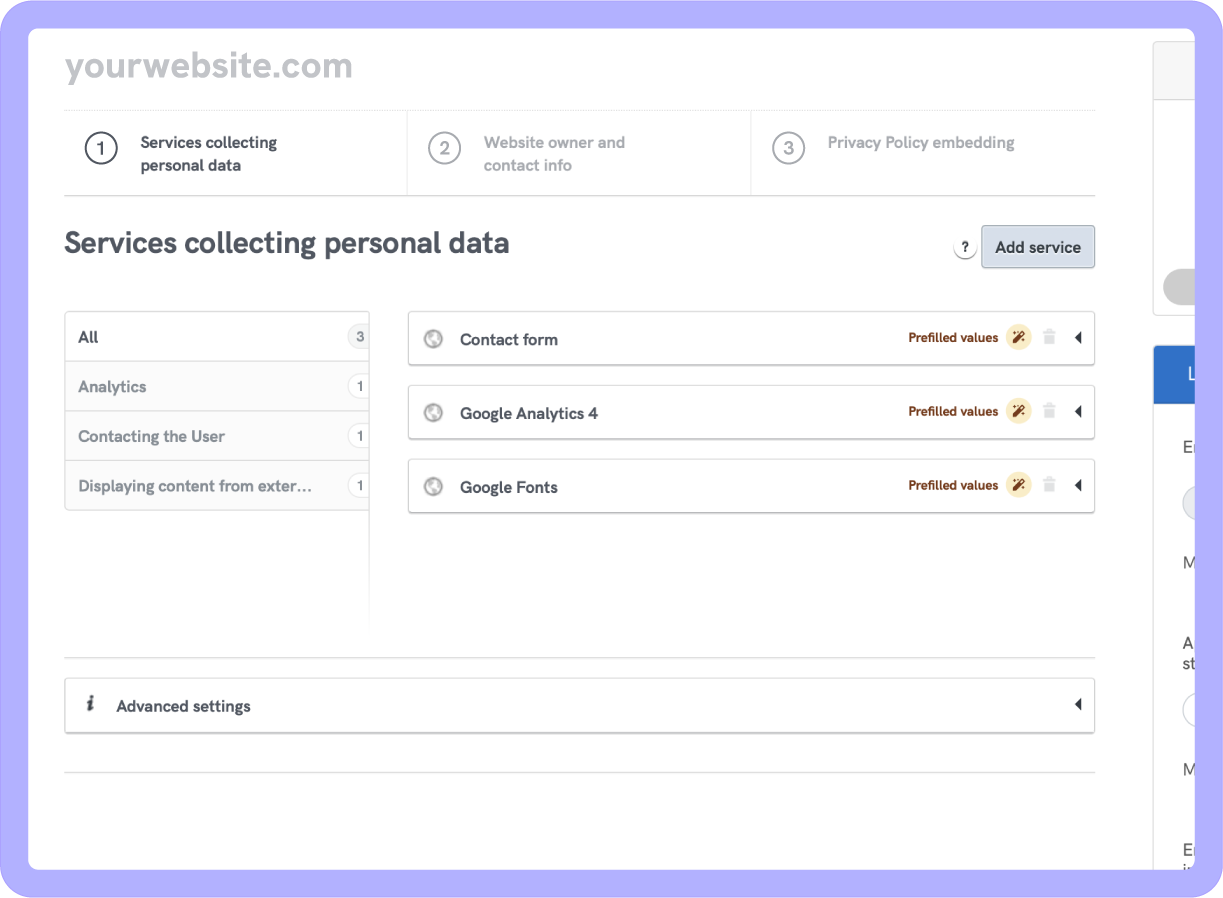Click the Add service button
Viewport: 1223px width, 898px height.
[1037, 247]
